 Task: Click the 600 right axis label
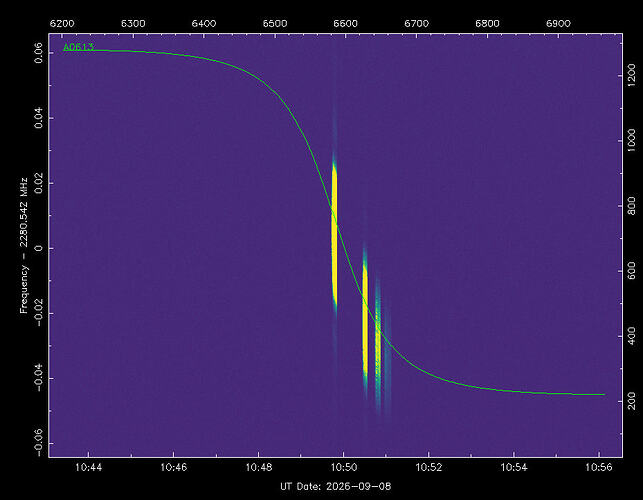coord(632,271)
